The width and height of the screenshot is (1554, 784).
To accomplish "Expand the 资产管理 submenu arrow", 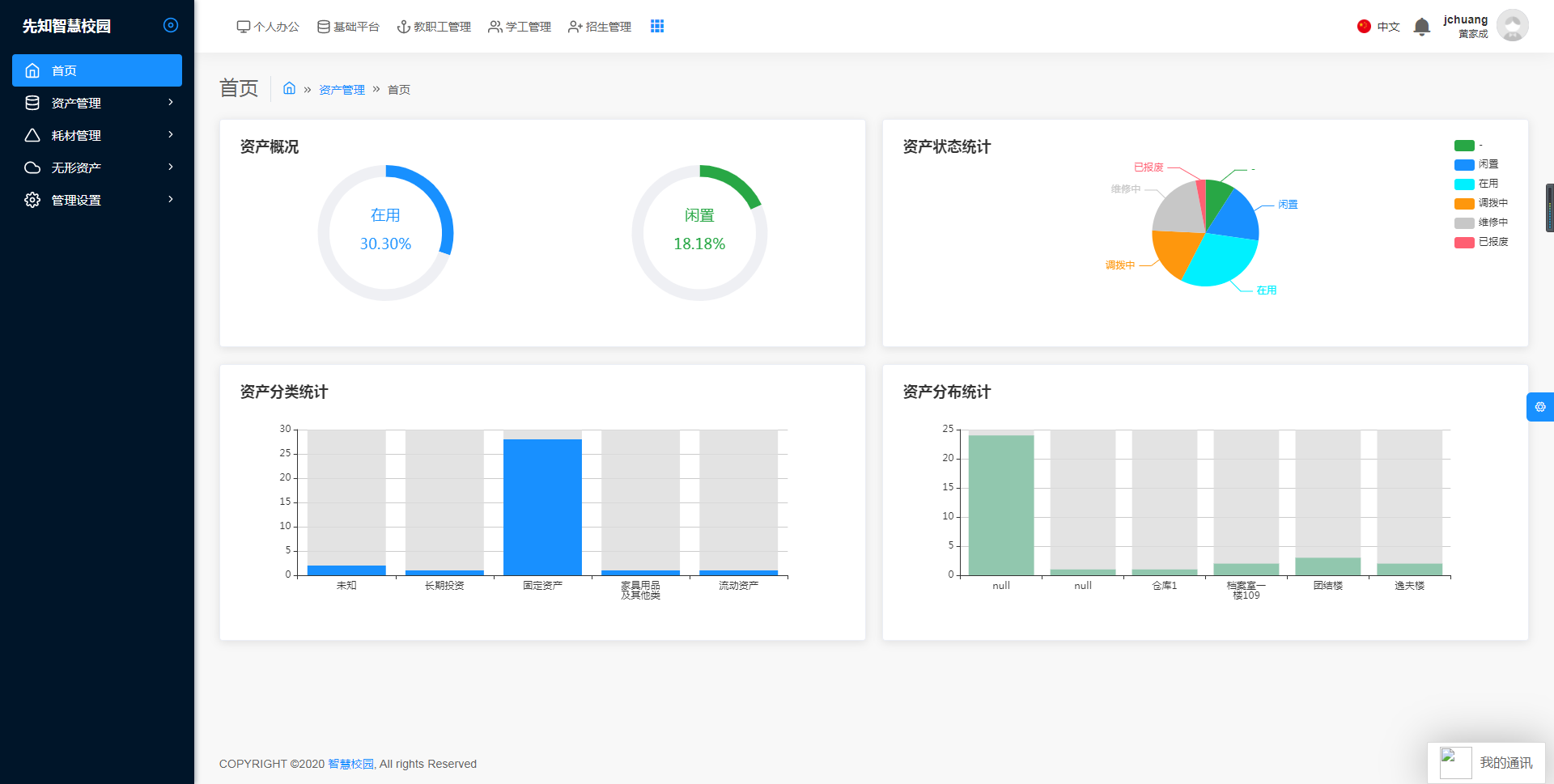I will click(171, 102).
